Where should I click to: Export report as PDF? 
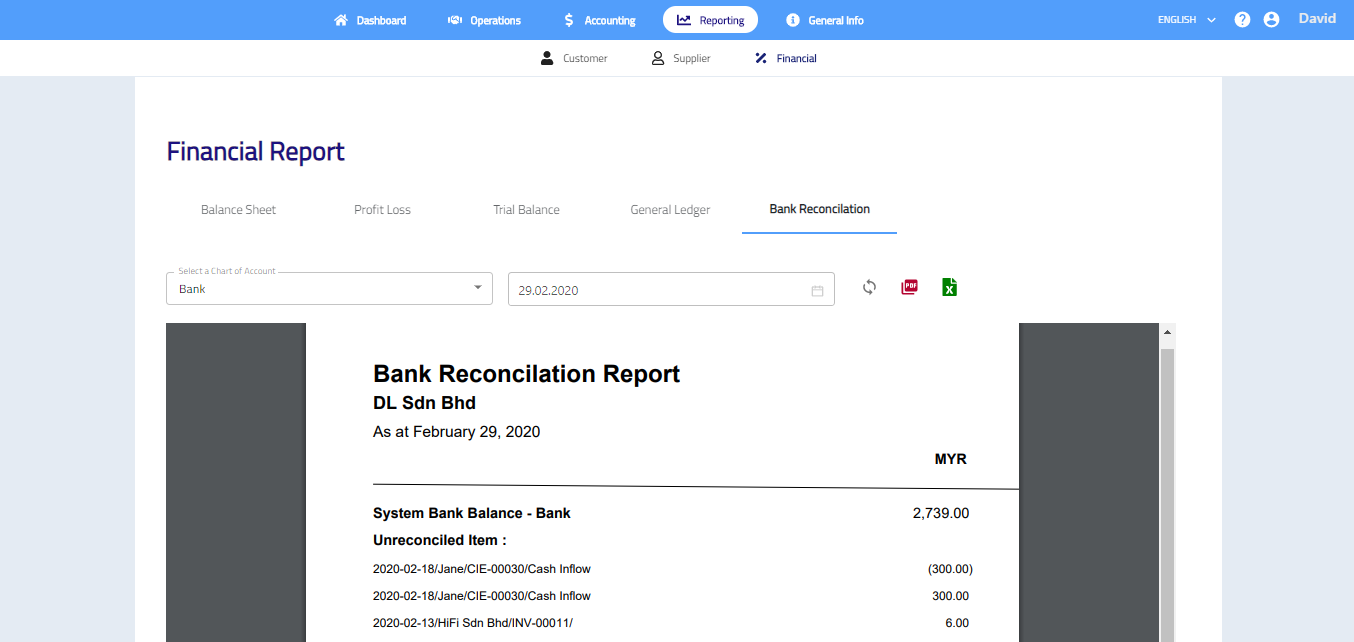tap(909, 288)
